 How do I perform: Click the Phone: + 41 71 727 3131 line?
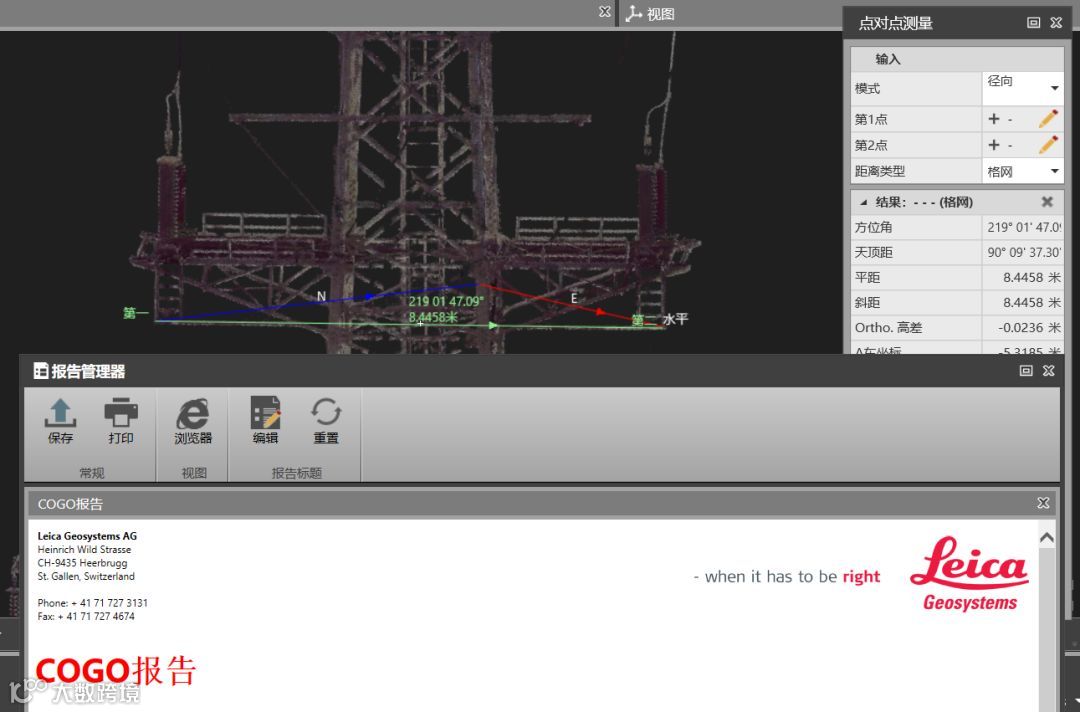[92, 603]
